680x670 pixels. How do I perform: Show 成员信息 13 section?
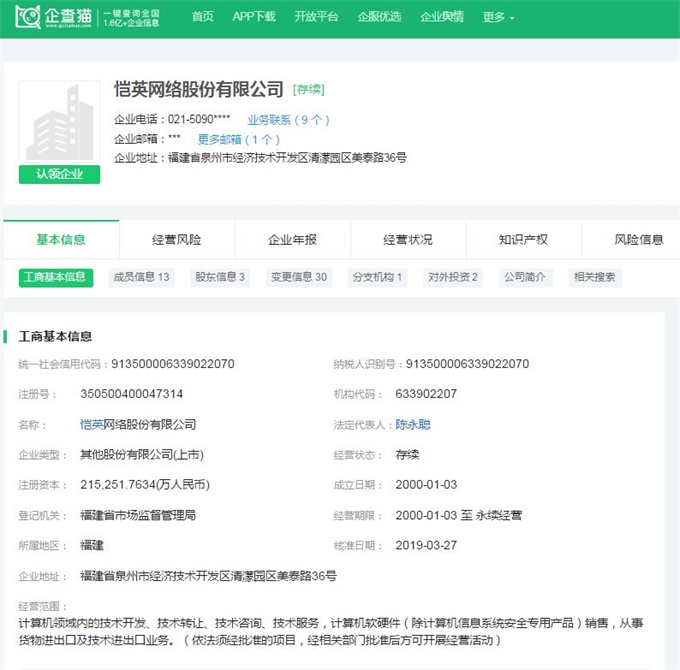[x=141, y=277]
